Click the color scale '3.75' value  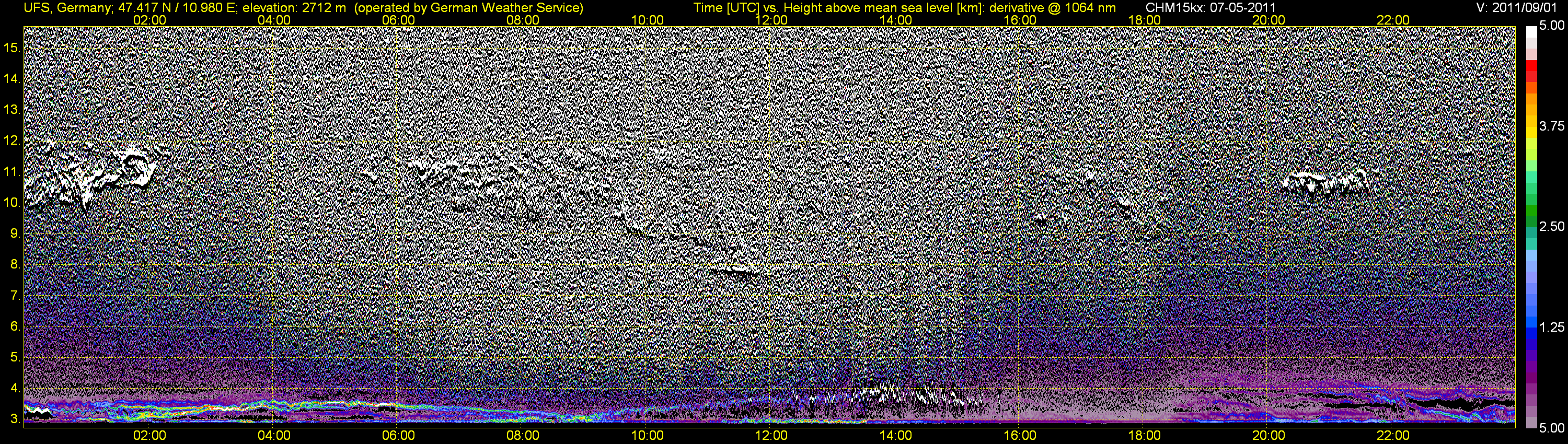coord(1552,126)
